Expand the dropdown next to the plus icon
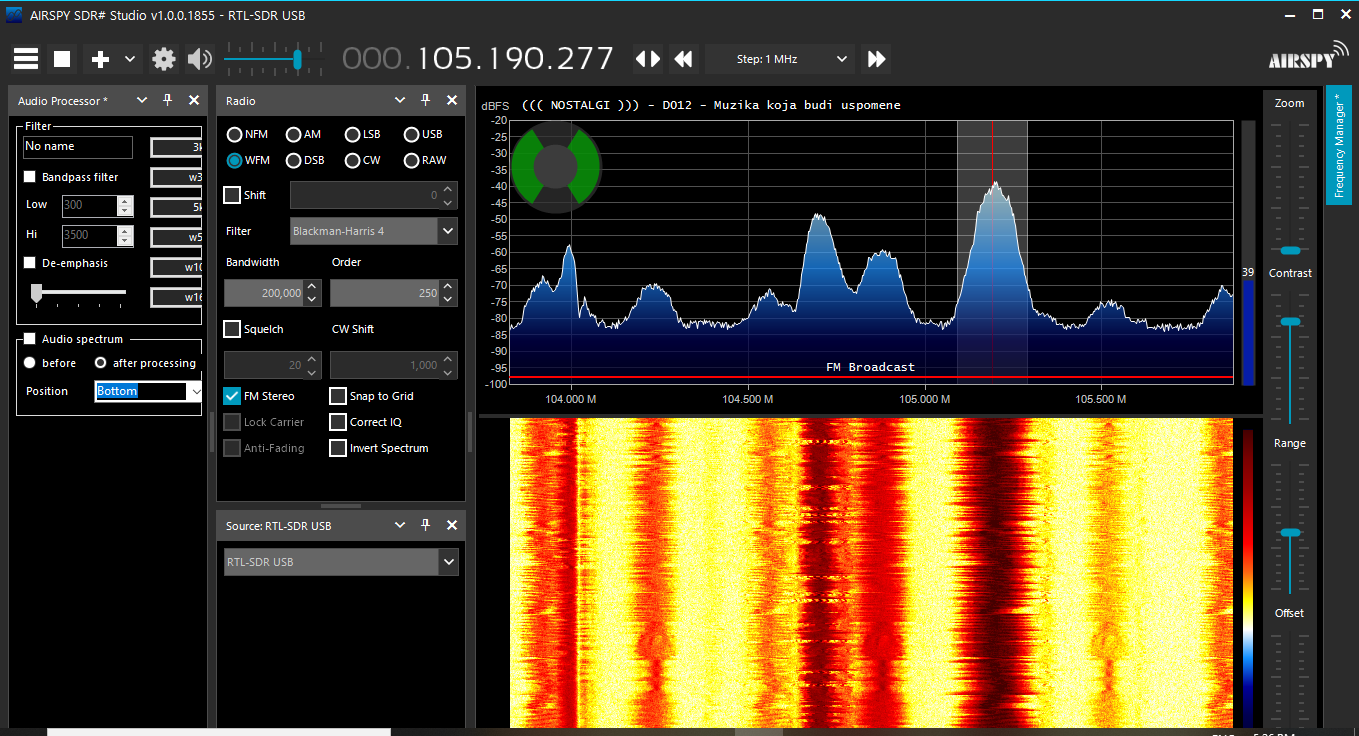 tap(130, 59)
